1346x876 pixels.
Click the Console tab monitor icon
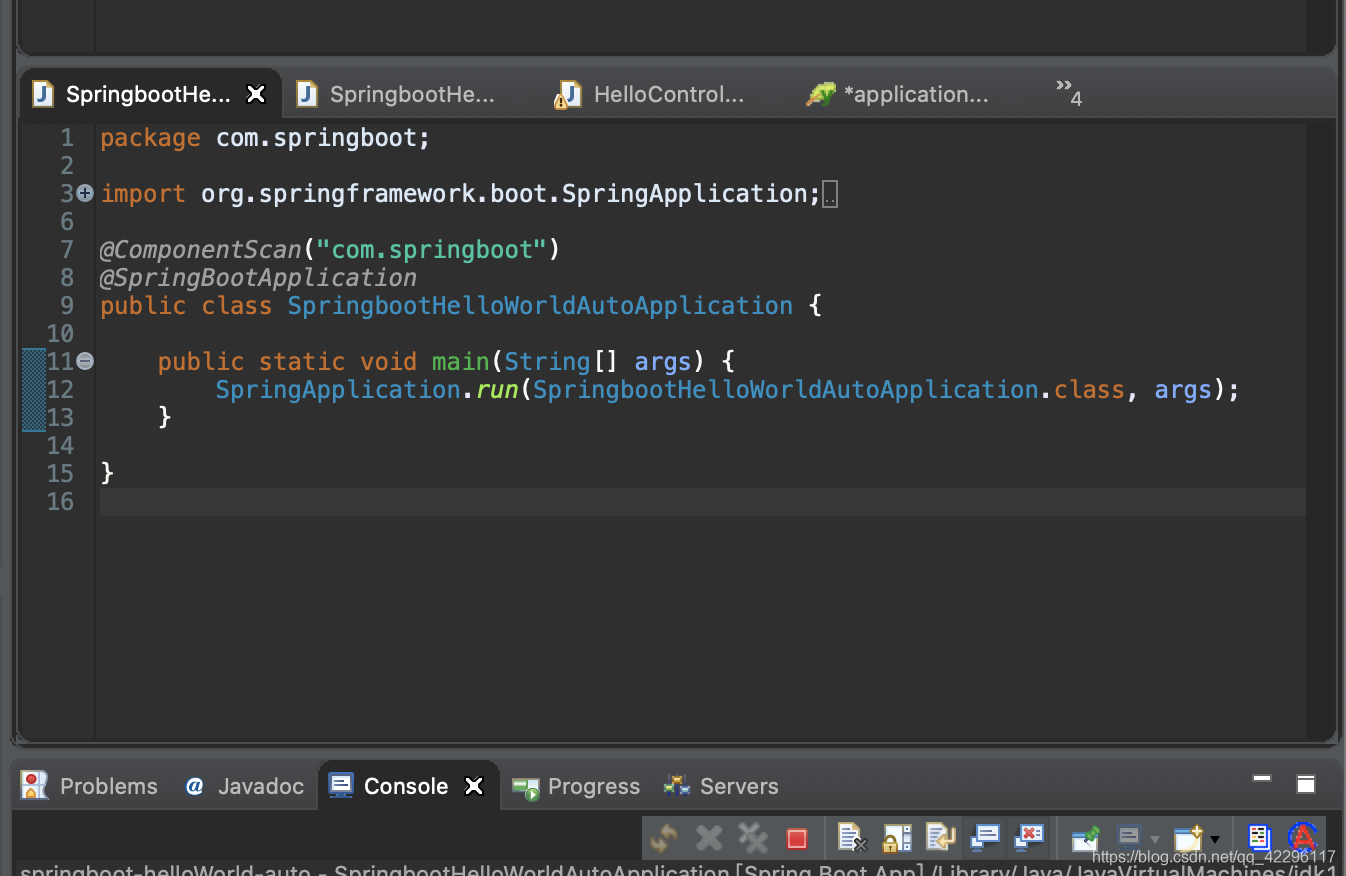click(340, 785)
